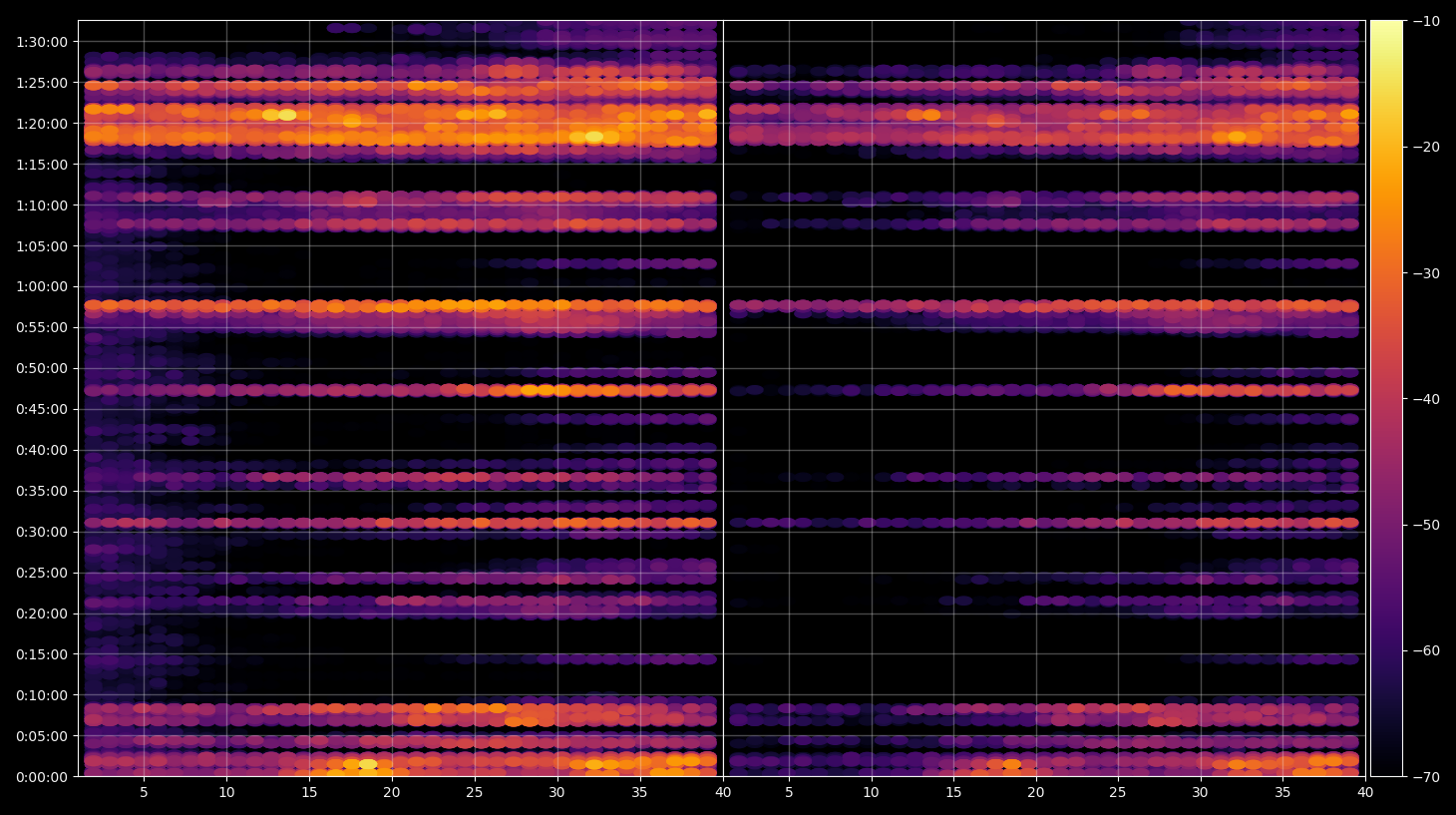Image resolution: width=1456 pixels, height=815 pixels.
Task: Click the 1:05:00 y-axis tick label
Action: point(42,246)
